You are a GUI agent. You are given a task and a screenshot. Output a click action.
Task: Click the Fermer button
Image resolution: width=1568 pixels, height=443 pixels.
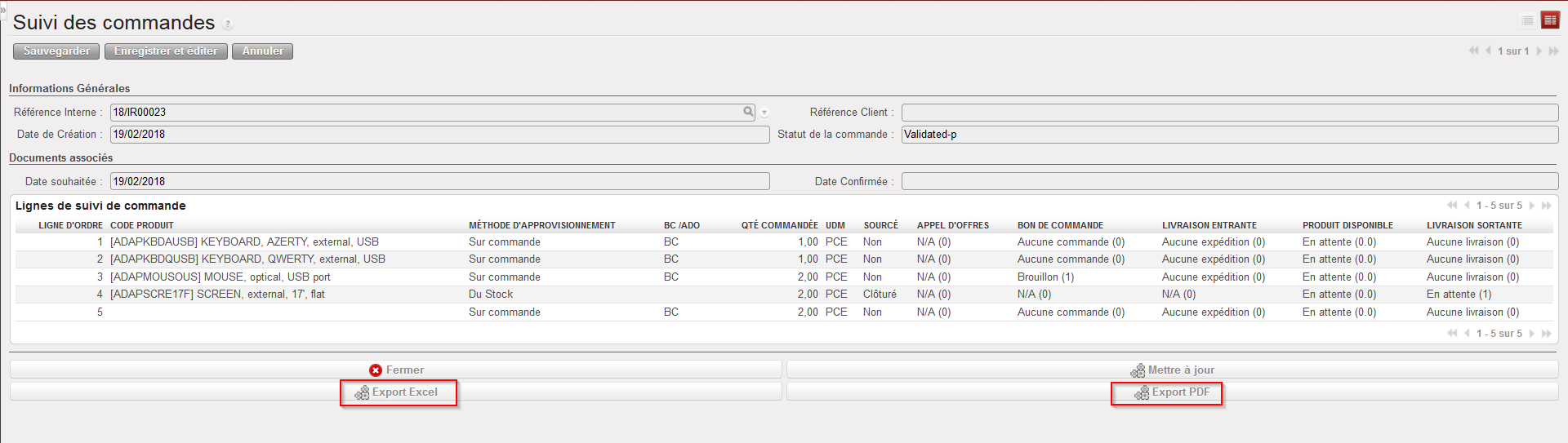(x=396, y=370)
